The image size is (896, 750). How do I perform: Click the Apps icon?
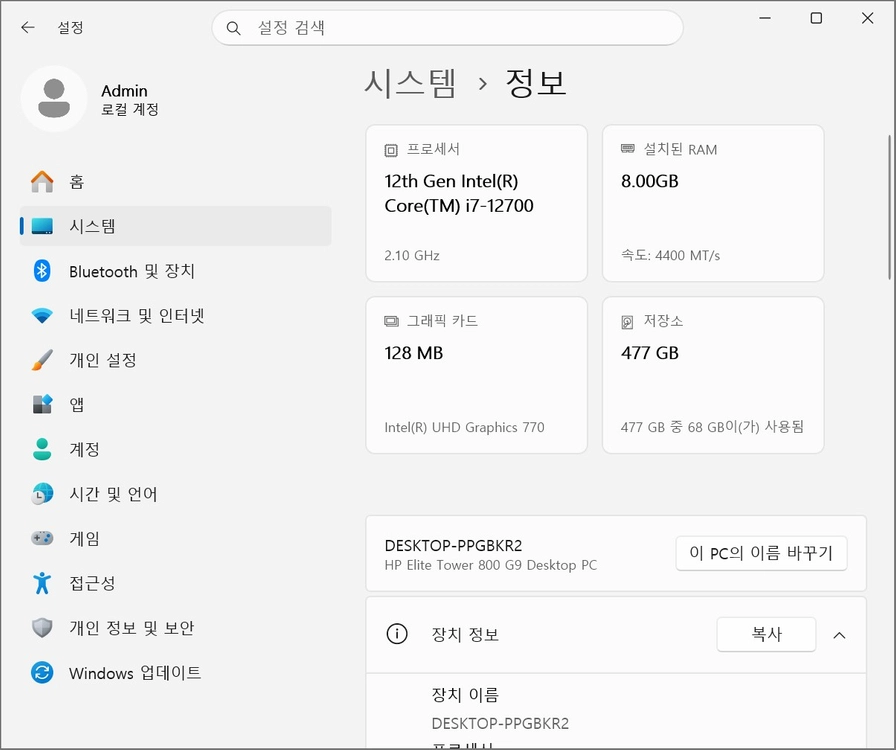pyautogui.click(x=42, y=404)
